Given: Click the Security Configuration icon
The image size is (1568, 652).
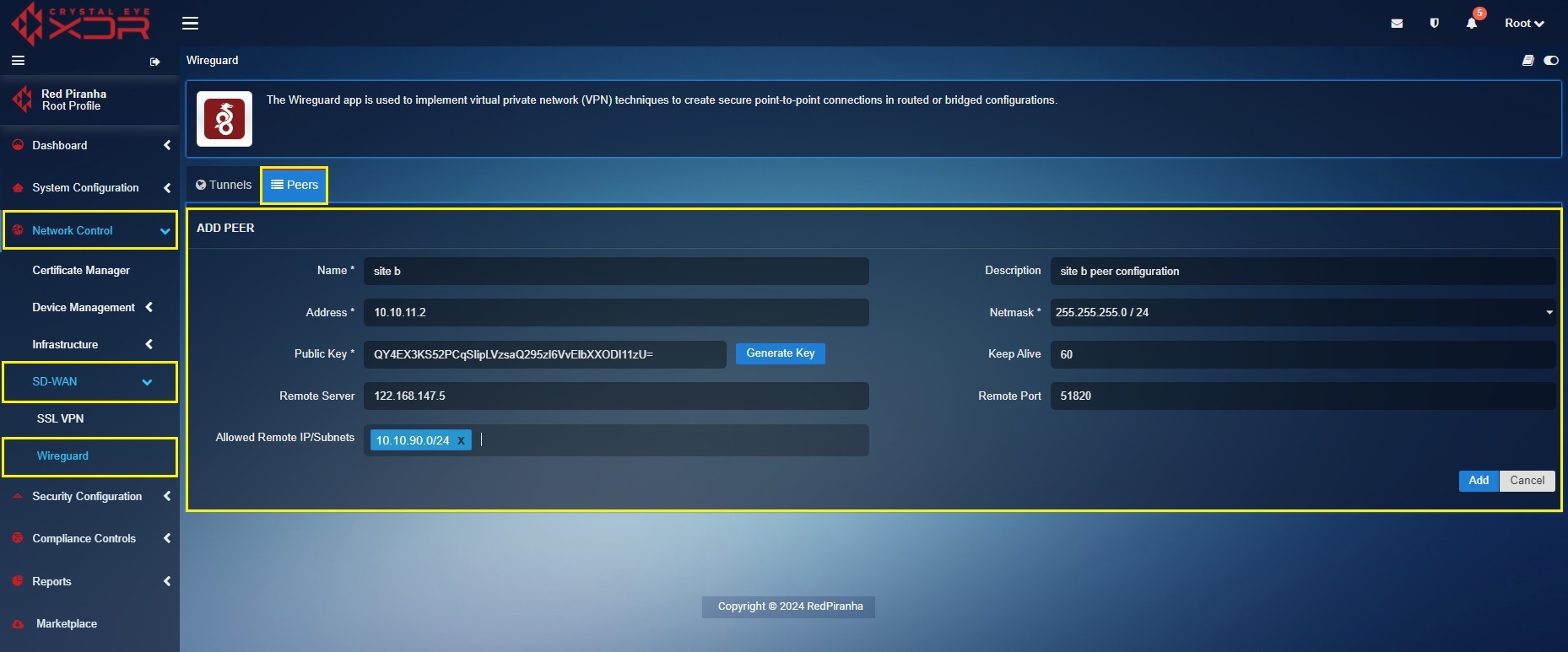Looking at the screenshot, I should pyautogui.click(x=18, y=496).
